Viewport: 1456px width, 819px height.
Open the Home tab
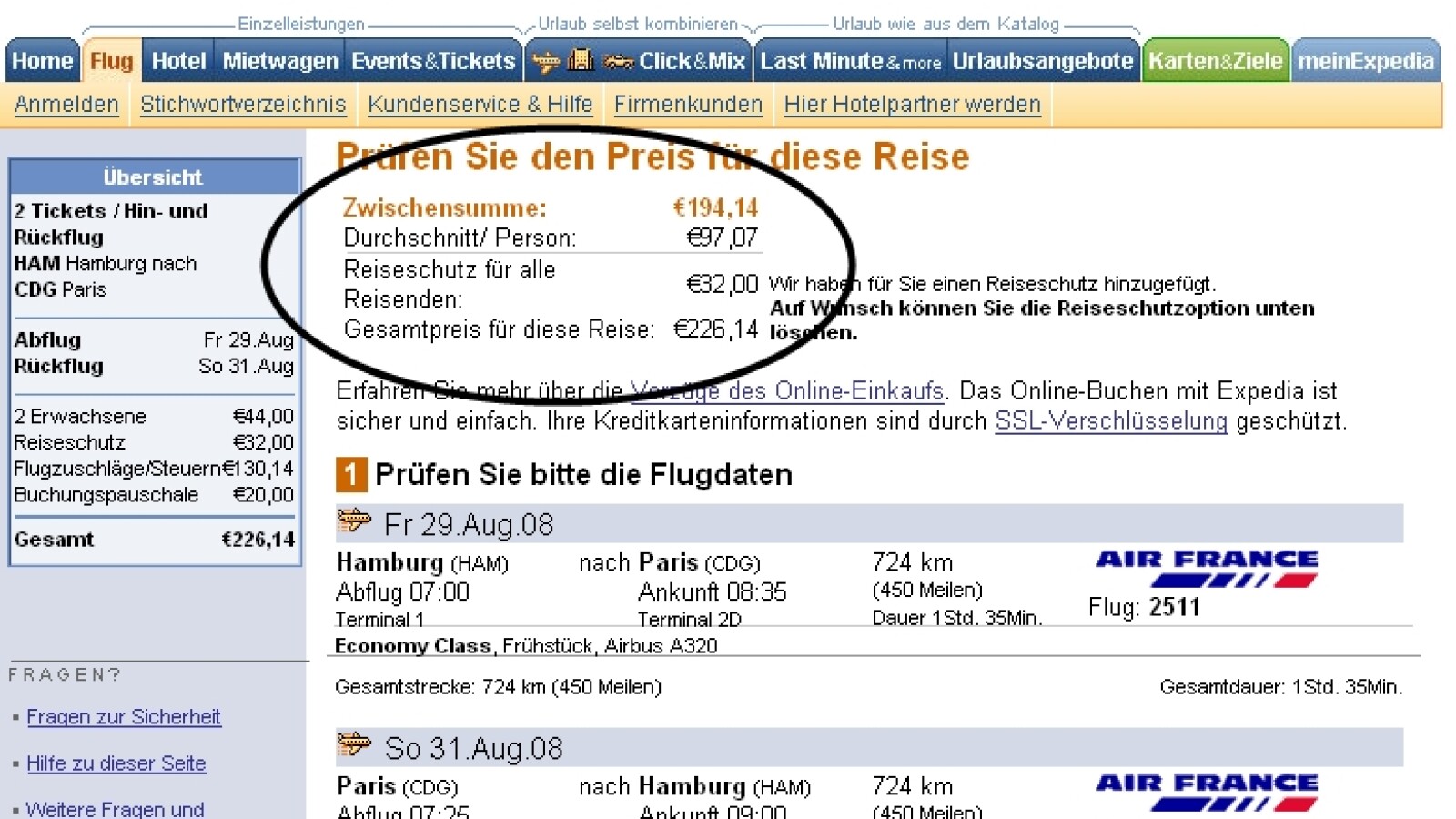click(42, 61)
